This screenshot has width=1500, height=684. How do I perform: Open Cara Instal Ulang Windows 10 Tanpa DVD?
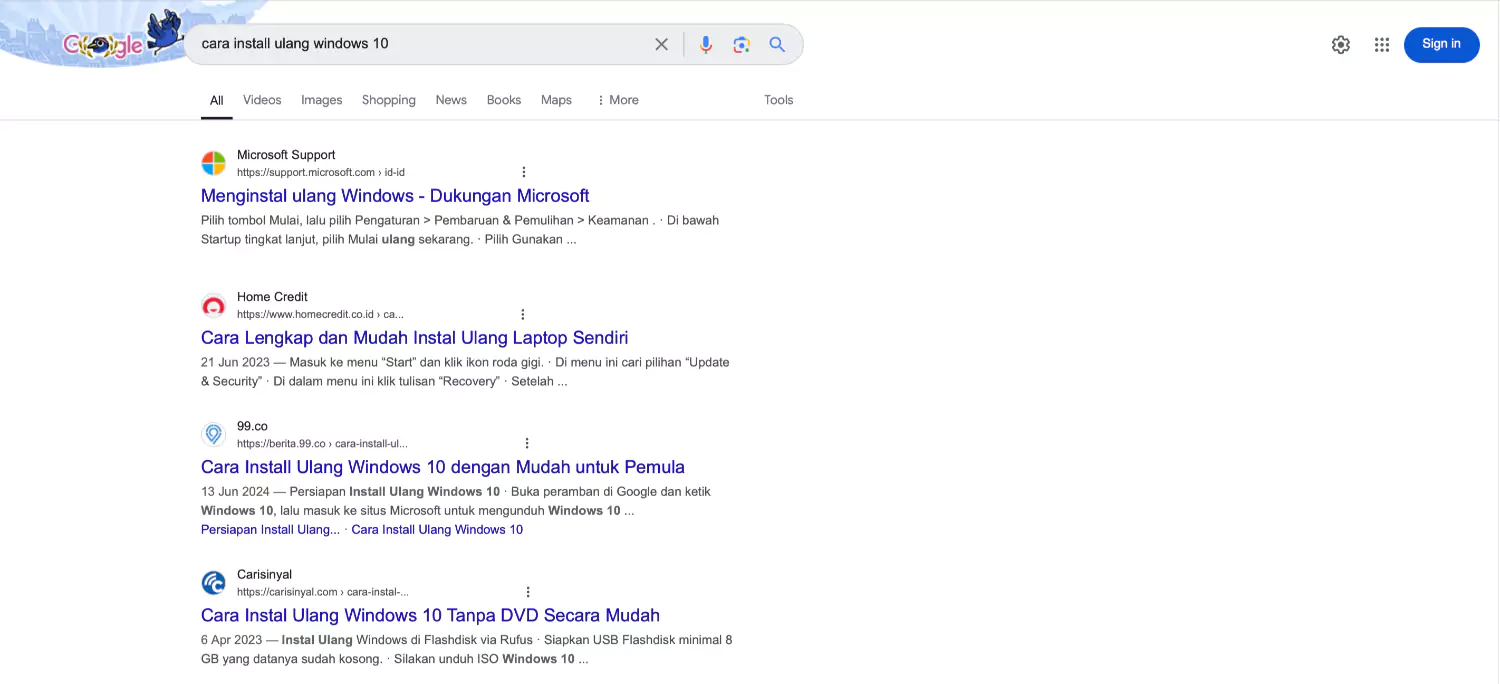coord(430,616)
